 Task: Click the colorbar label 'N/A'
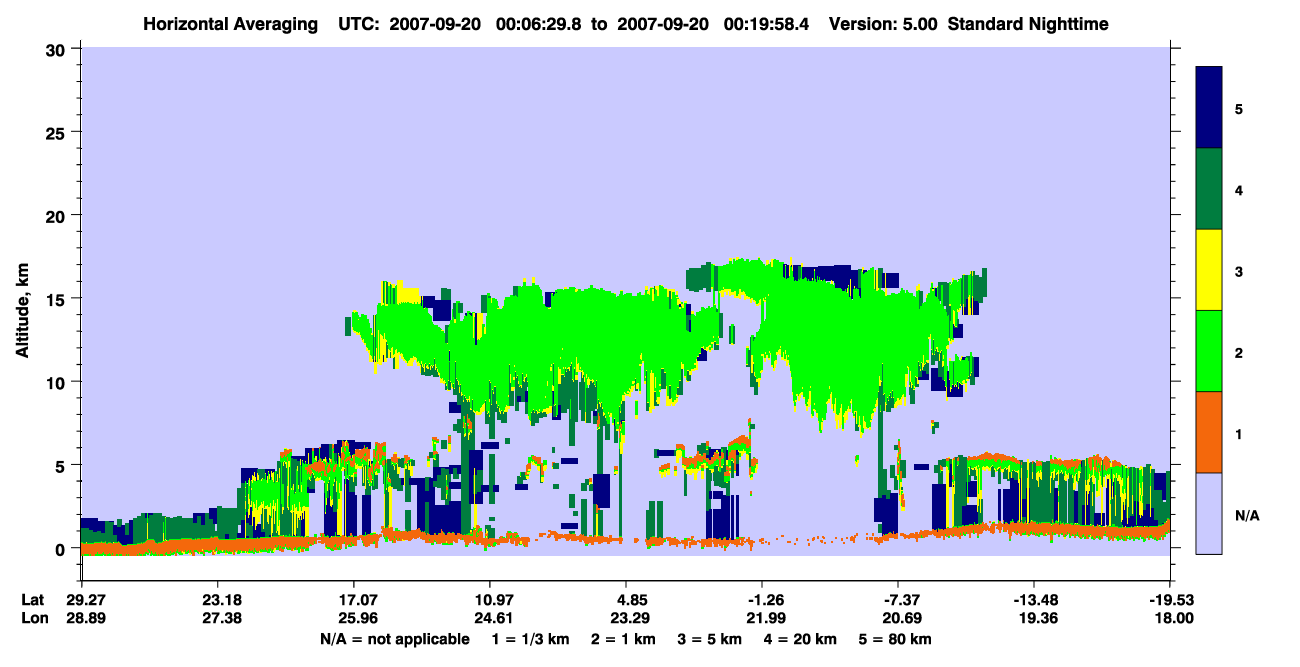[1246, 515]
